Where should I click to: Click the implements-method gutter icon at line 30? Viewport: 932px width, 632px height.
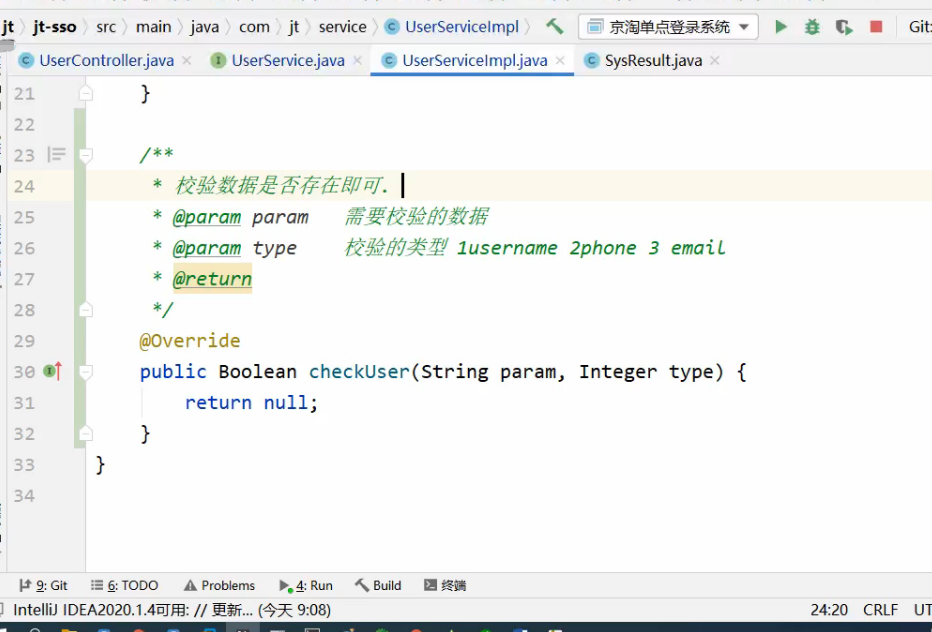click(52, 372)
